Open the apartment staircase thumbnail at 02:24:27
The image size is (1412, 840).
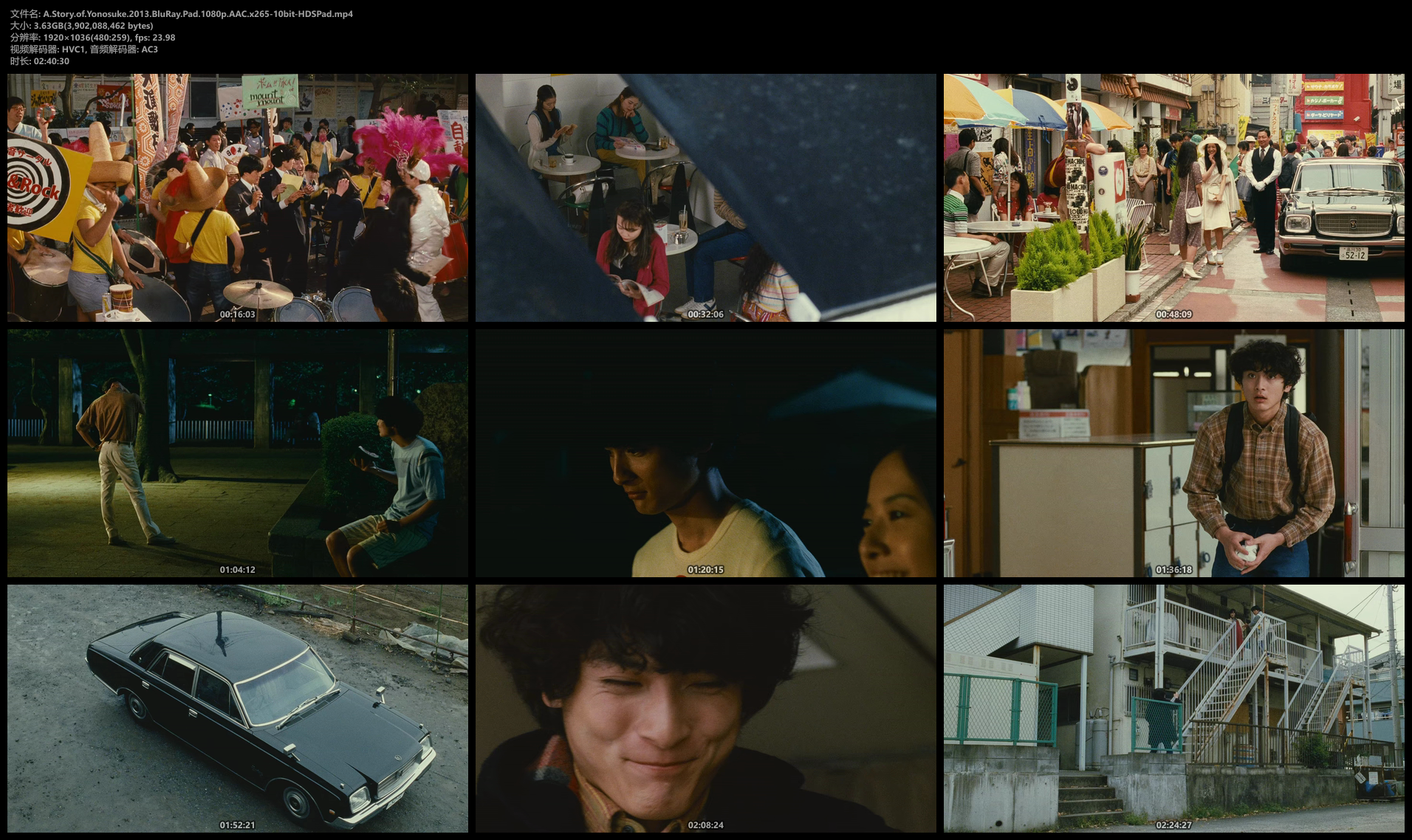pyautogui.click(x=1173, y=709)
